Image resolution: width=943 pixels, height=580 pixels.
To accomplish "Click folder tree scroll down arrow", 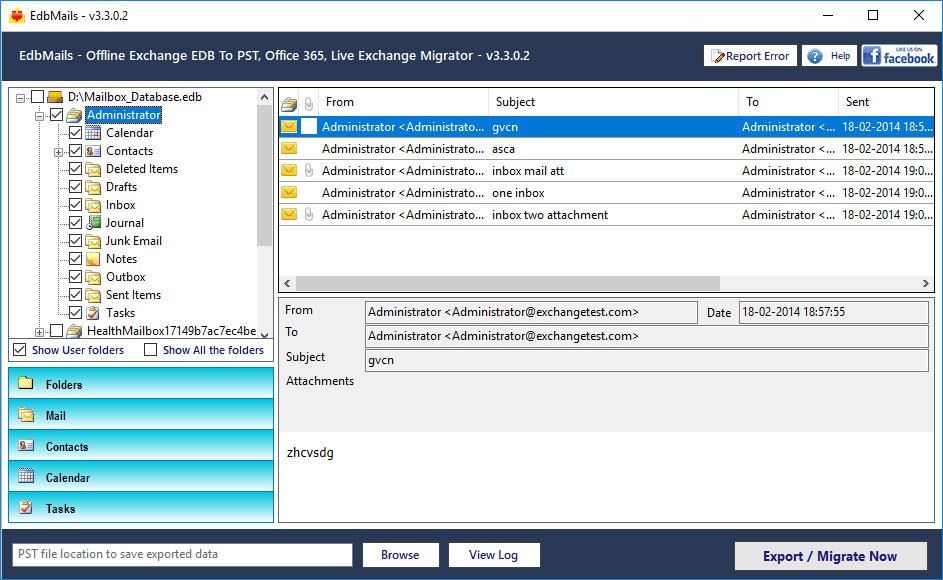I will point(264,335).
